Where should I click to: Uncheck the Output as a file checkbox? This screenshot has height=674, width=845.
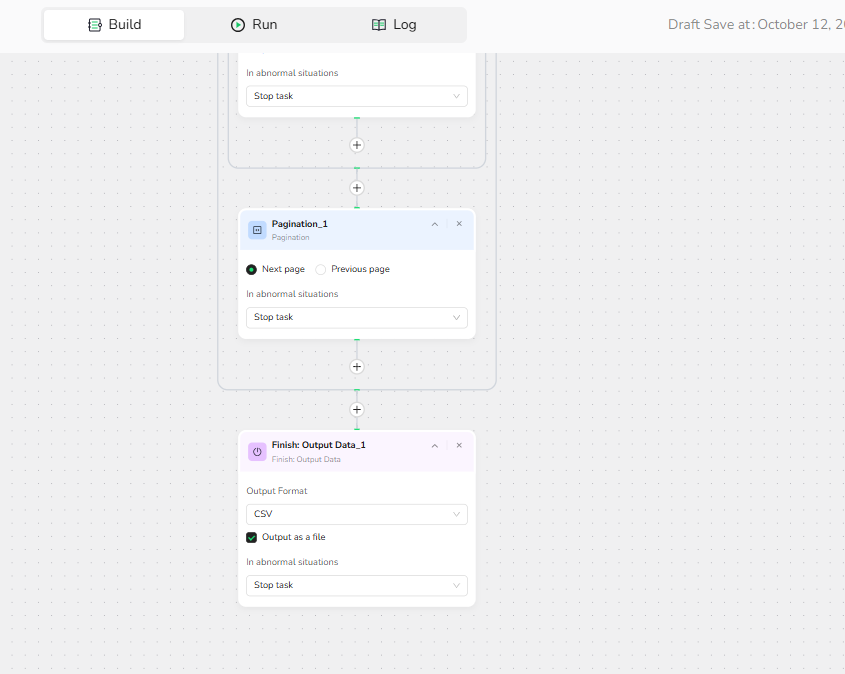pos(252,537)
